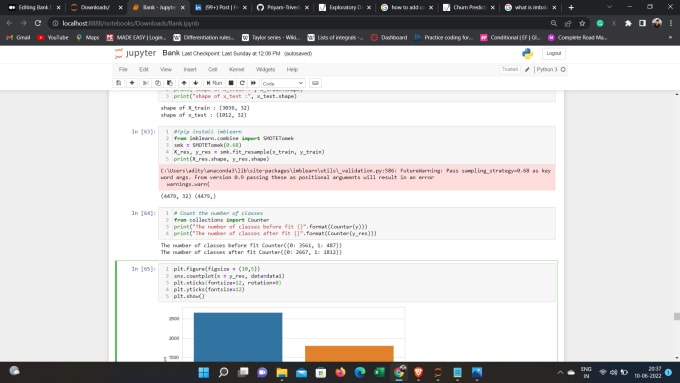Cut the selected cells
680x383 pixels.
click(x=146, y=83)
